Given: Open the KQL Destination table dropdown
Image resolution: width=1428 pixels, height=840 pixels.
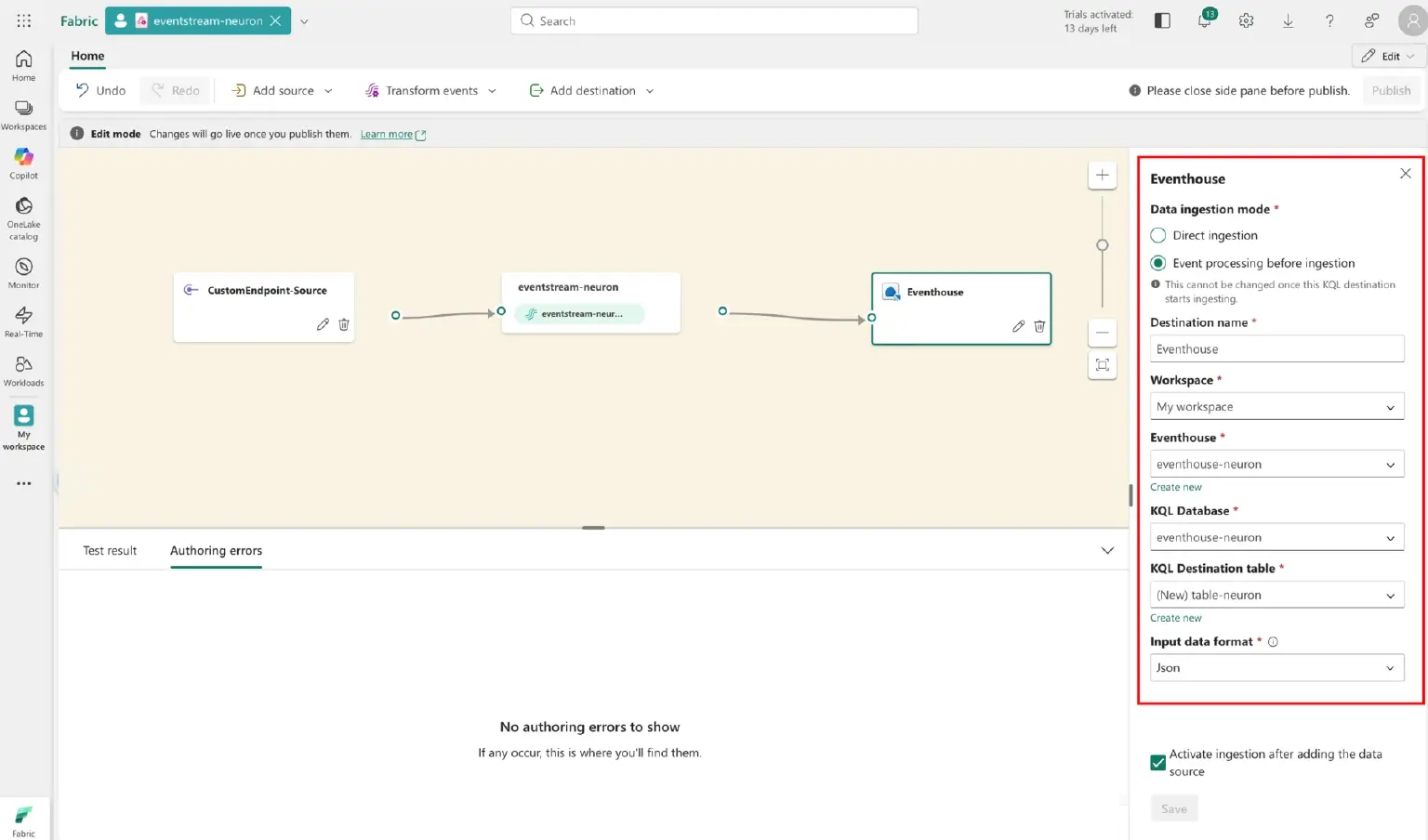Looking at the screenshot, I should tap(1276, 596).
